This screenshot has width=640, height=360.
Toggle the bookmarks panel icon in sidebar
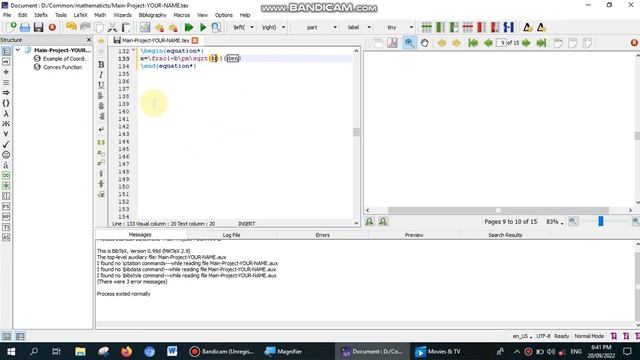click(x=6, y=62)
